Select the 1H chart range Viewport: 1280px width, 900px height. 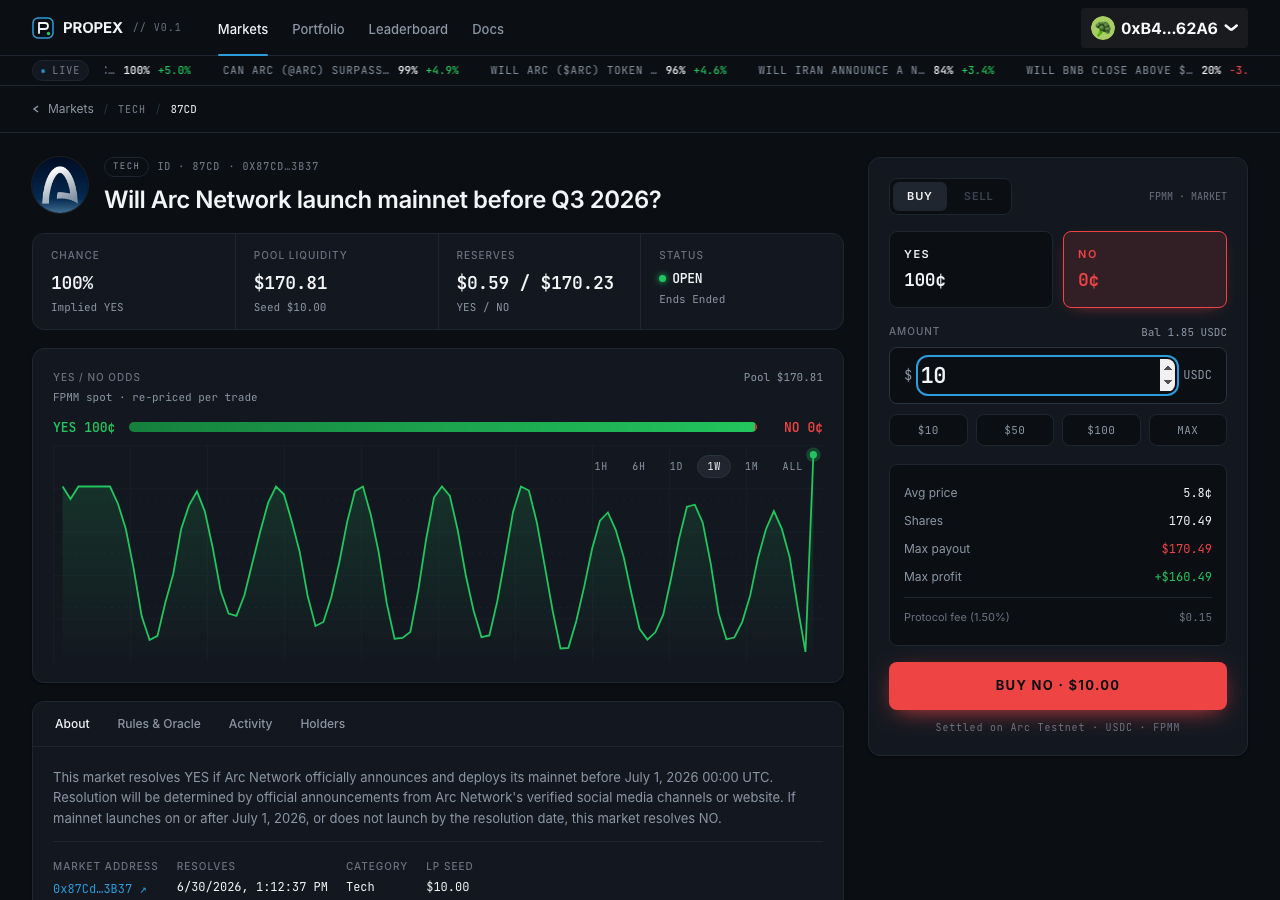point(601,466)
